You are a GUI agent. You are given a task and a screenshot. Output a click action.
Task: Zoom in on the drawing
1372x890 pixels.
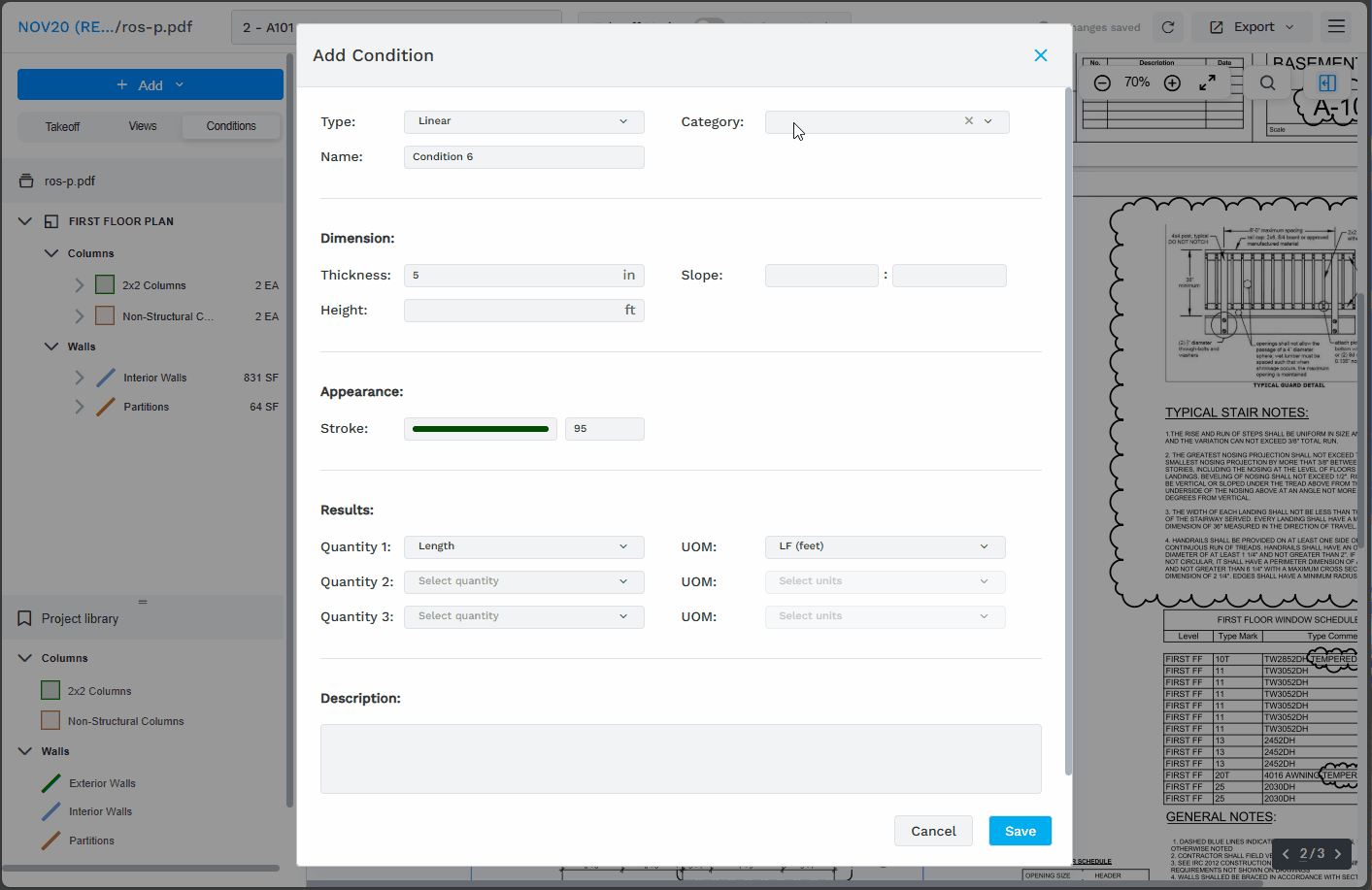tap(1172, 83)
